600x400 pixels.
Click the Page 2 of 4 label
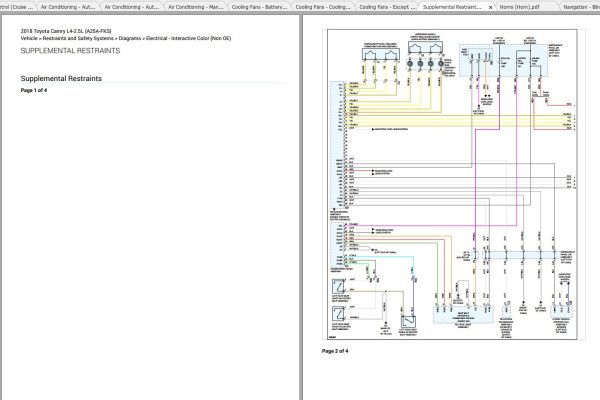(x=335, y=352)
